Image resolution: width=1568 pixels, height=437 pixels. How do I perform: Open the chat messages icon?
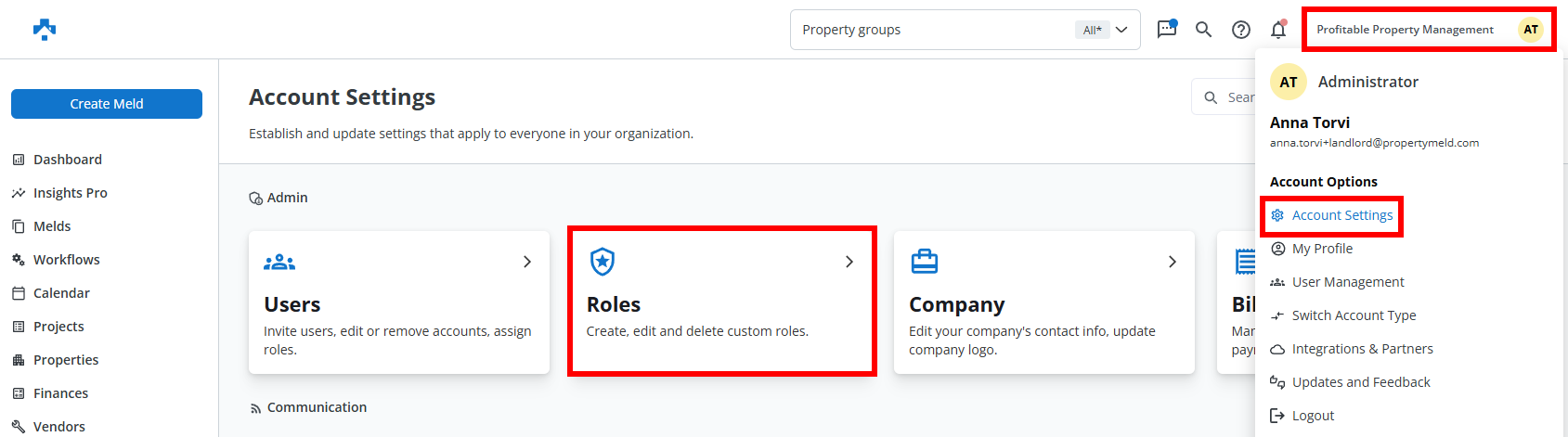tap(1167, 30)
